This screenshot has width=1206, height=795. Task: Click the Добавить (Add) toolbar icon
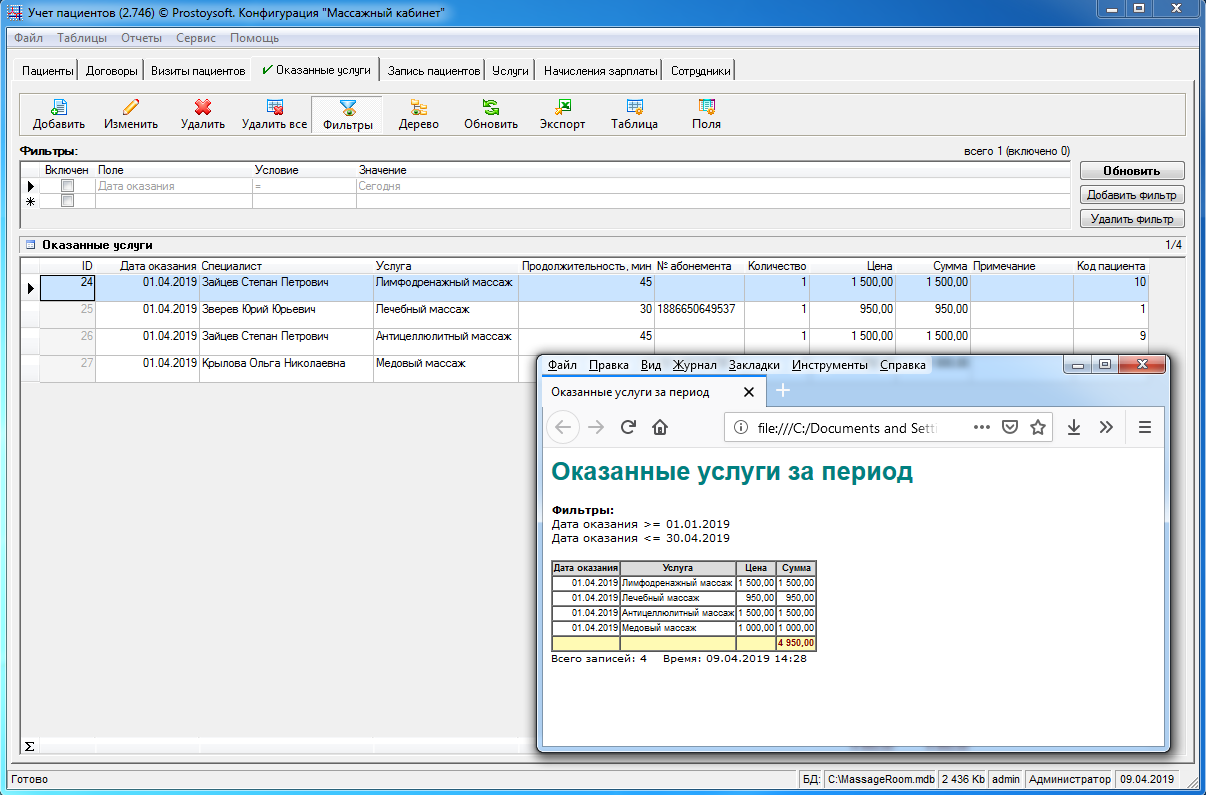pyautogui.click(x=58, y=108)
